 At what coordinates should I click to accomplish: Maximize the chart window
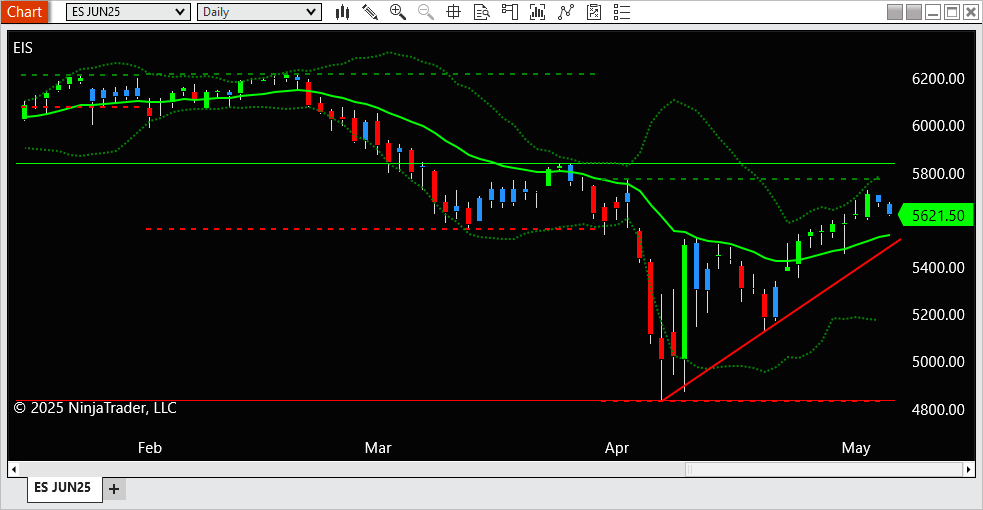pyautogui.click(x=952, y=12)
